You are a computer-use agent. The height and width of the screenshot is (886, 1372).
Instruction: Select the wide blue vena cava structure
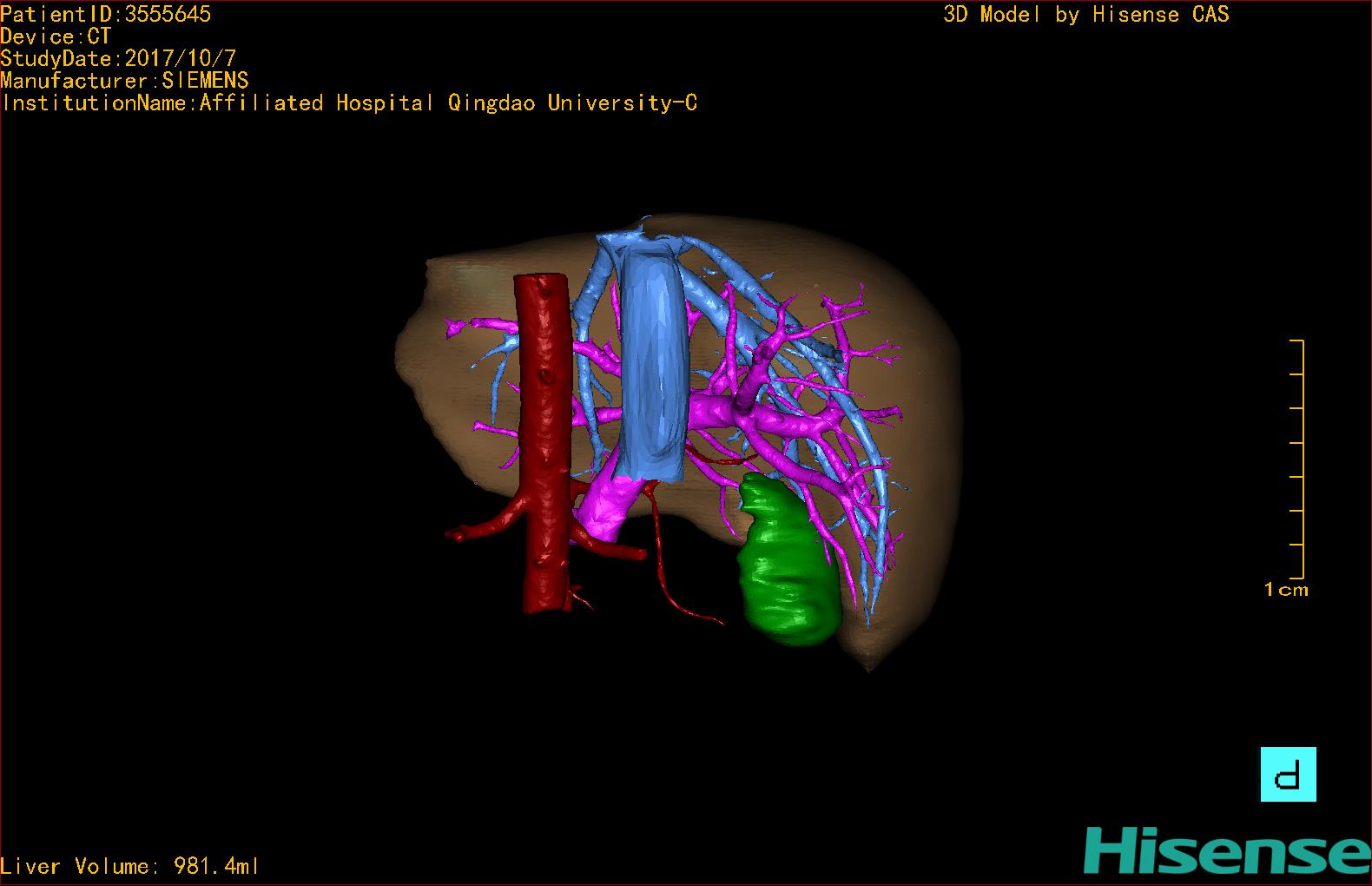point(653,360)
